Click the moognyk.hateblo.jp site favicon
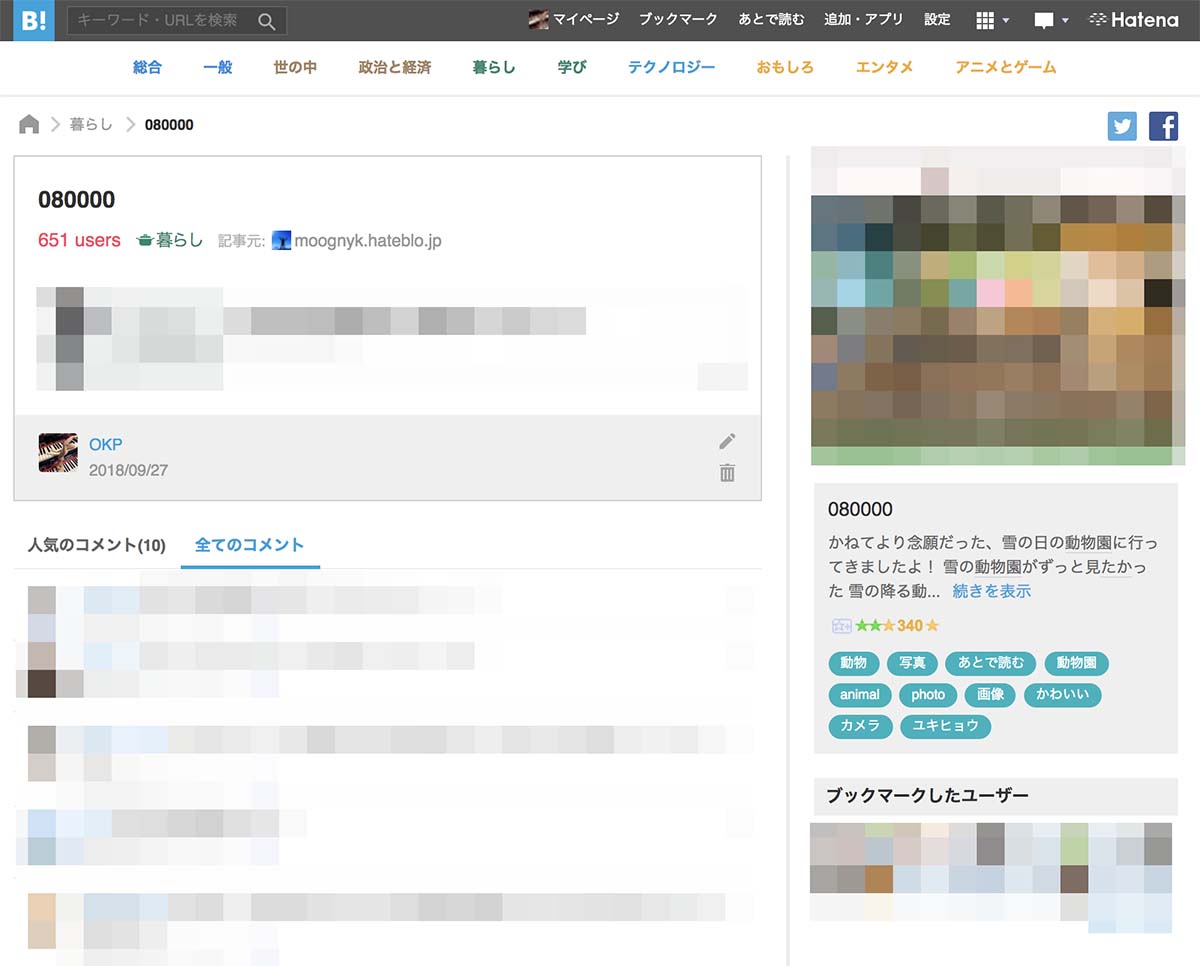This screenshot has width=1200, height=966. [281, 240]
